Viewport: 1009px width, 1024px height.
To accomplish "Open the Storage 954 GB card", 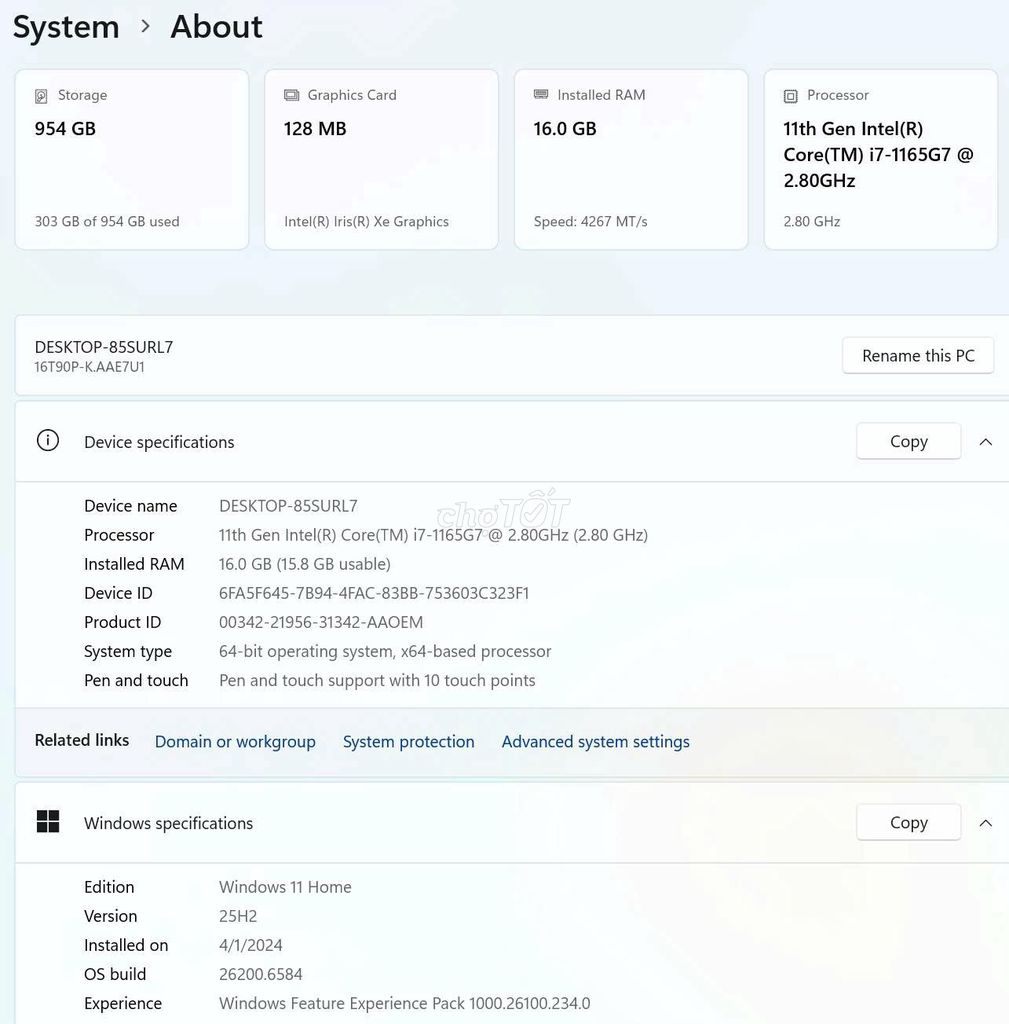I will click(132, 159).
